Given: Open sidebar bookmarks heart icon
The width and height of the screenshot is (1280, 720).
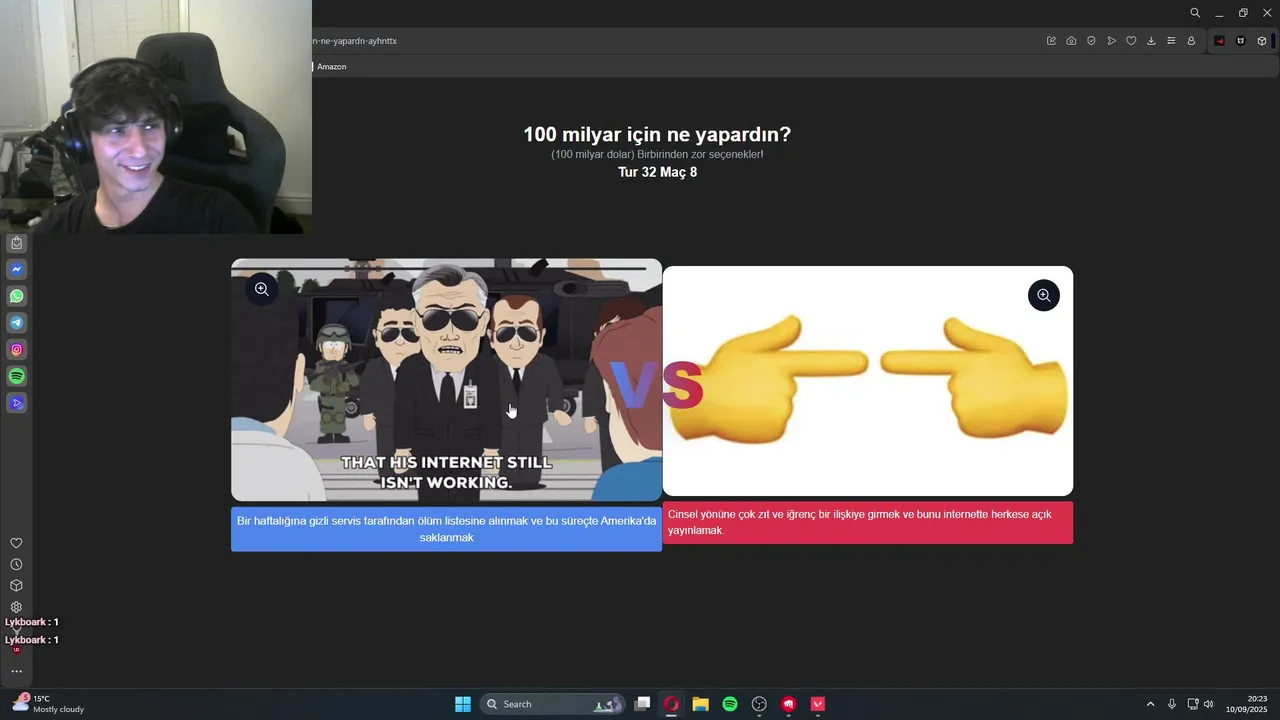Looking at the screenshot, I should pyautogui.click(x=16, y=543).
